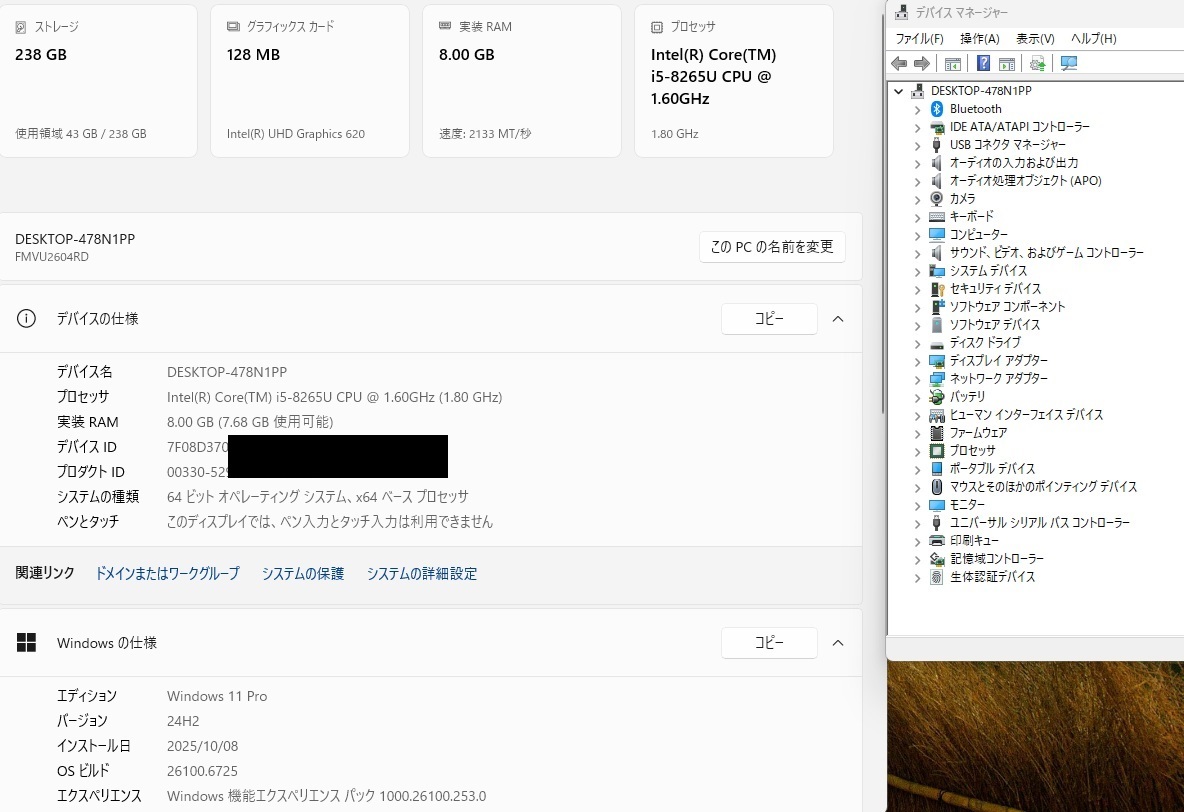1184x812 pixels.
Task: Select the ディスク ドライブ icon
Action: [x=937, y=343]
